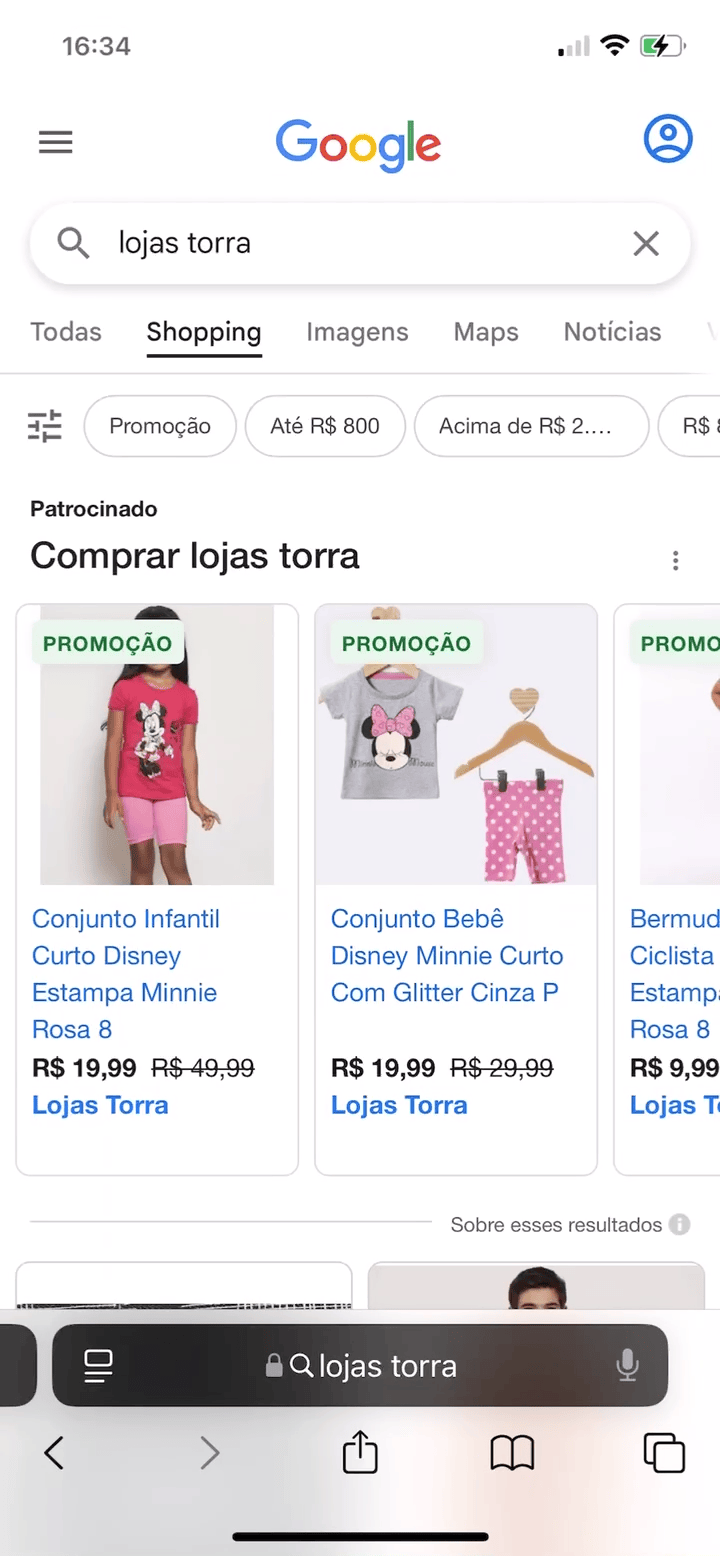Open the Google account profile icon
This screenshot has height=1556, width=720.
667,139
